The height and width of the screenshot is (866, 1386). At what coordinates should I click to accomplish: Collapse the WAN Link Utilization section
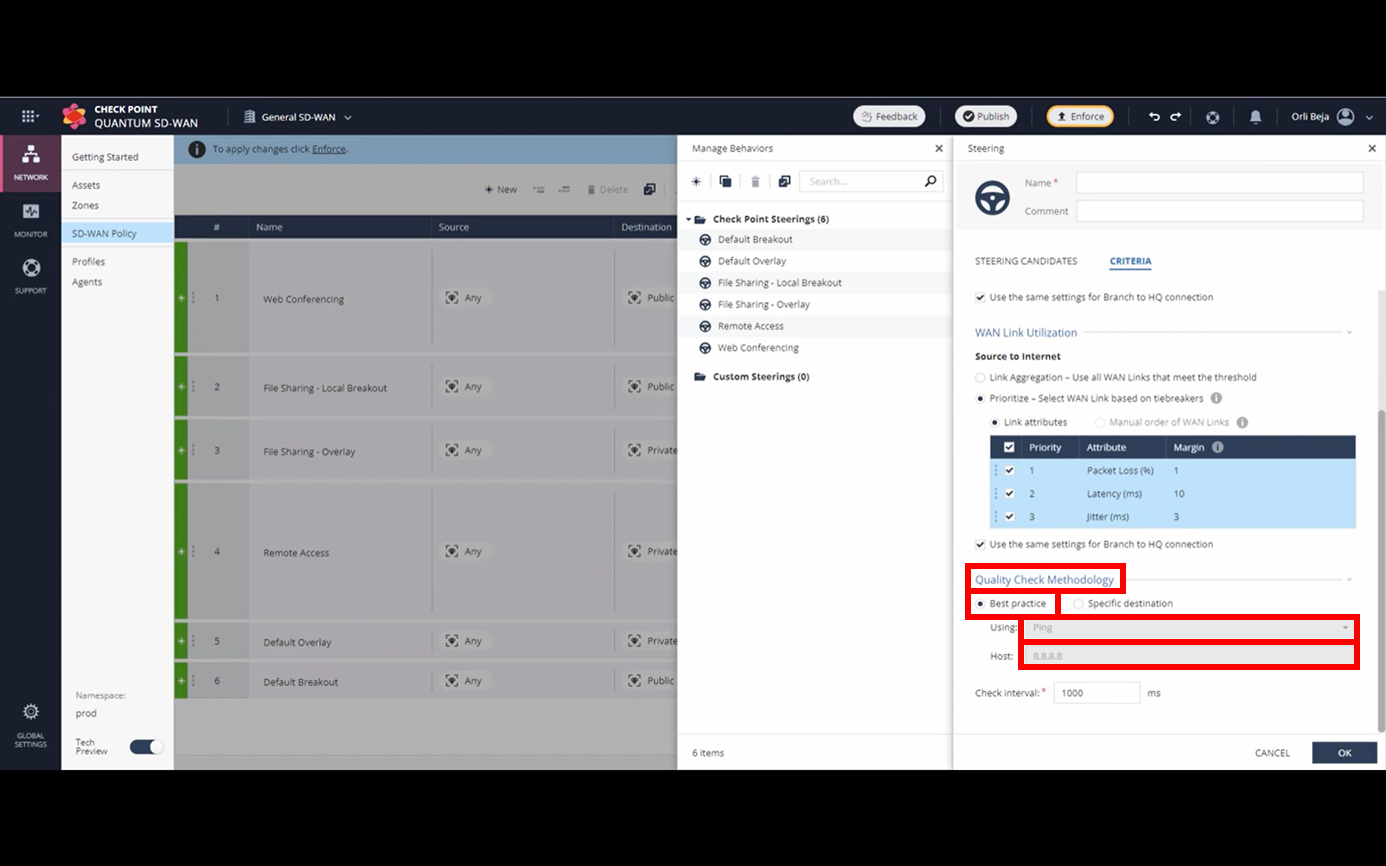coord(1348,332)
